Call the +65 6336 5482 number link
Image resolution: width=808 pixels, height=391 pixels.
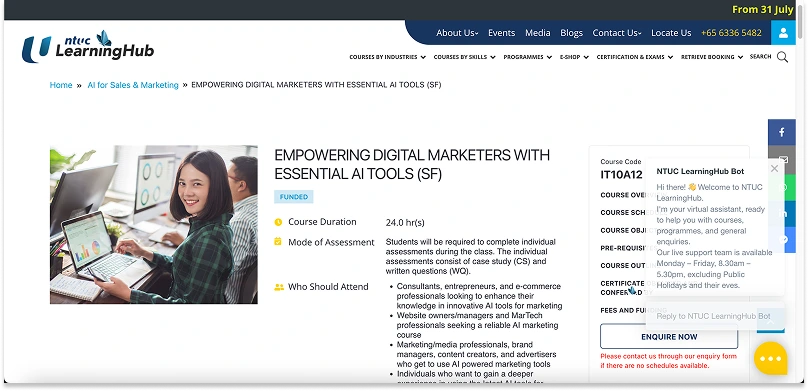point(731,33)
